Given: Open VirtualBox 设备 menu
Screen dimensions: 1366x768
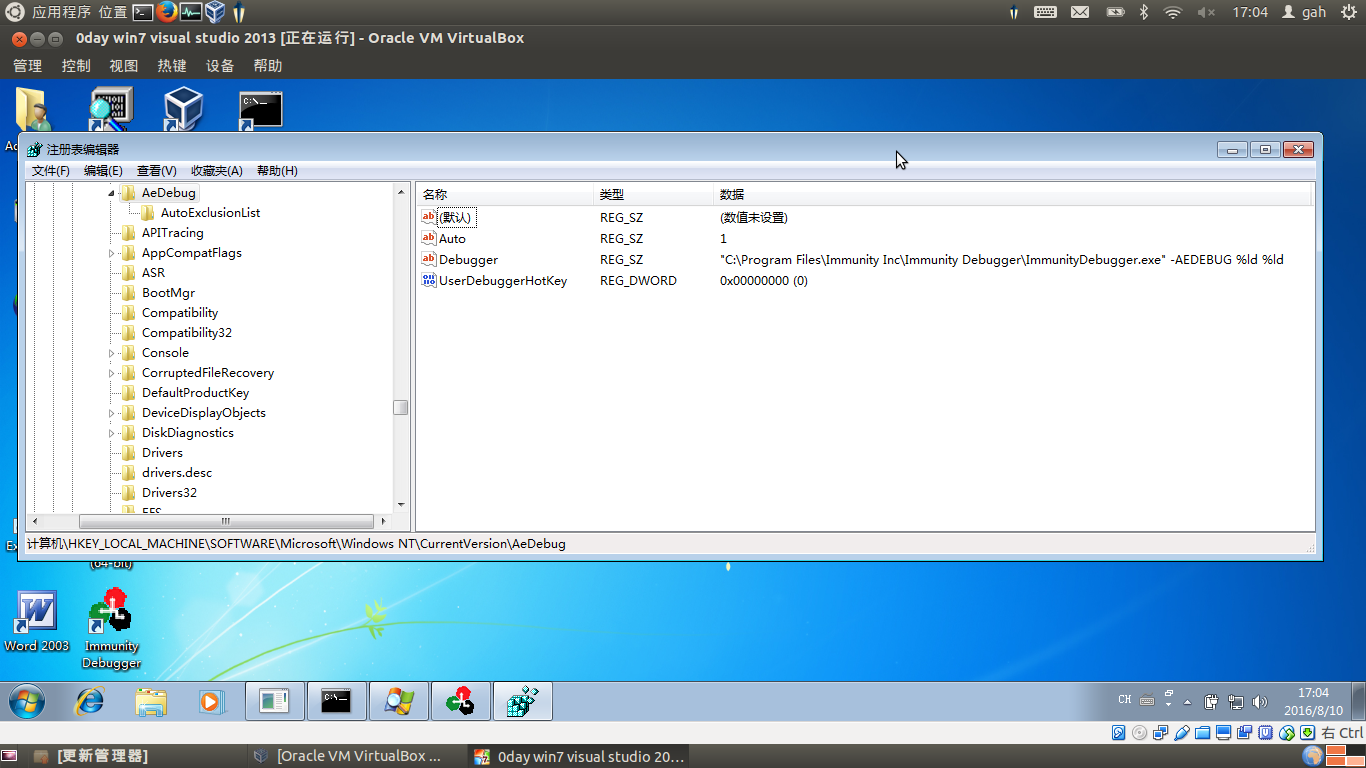Looking at the screenshot, I should coord(220,66).
